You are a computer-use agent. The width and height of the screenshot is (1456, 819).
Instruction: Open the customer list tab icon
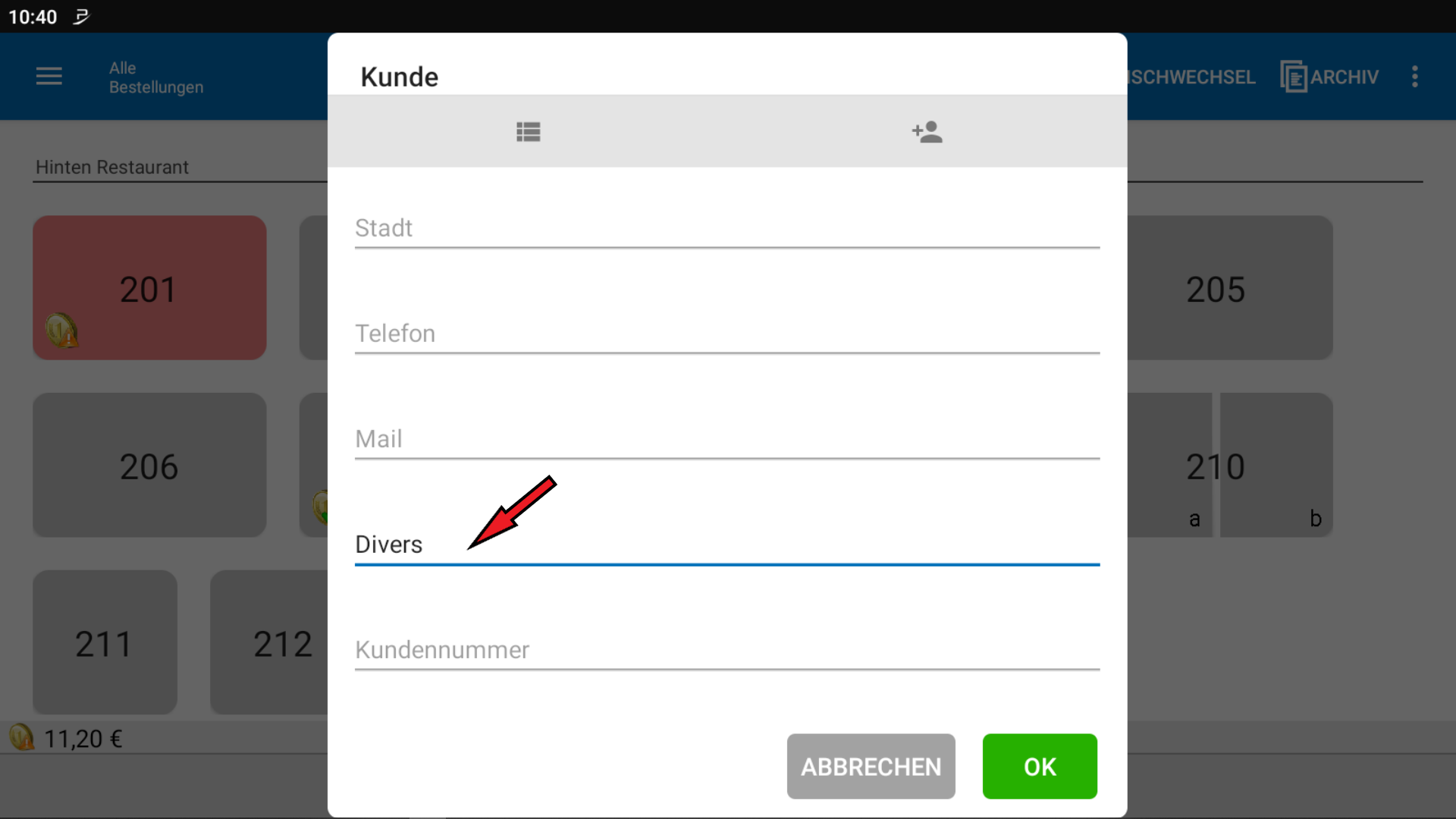tap(528, 132)
